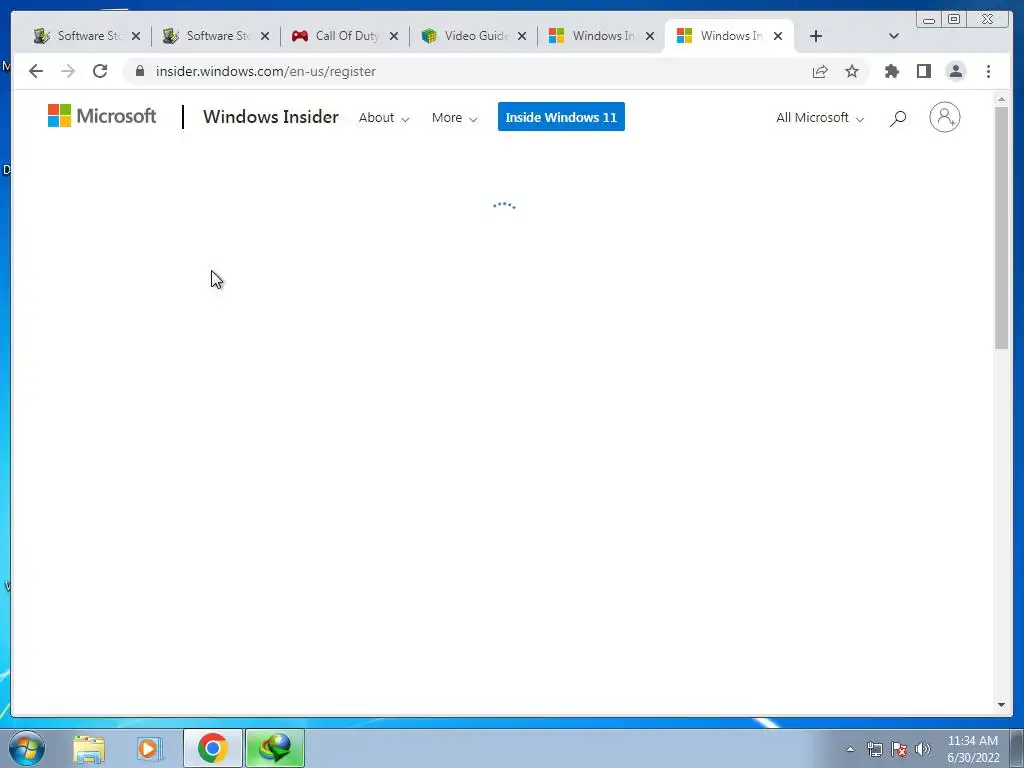Click the browser forward arrow
The height and width of the screenshot is (768, 1024).
point(68,71)
